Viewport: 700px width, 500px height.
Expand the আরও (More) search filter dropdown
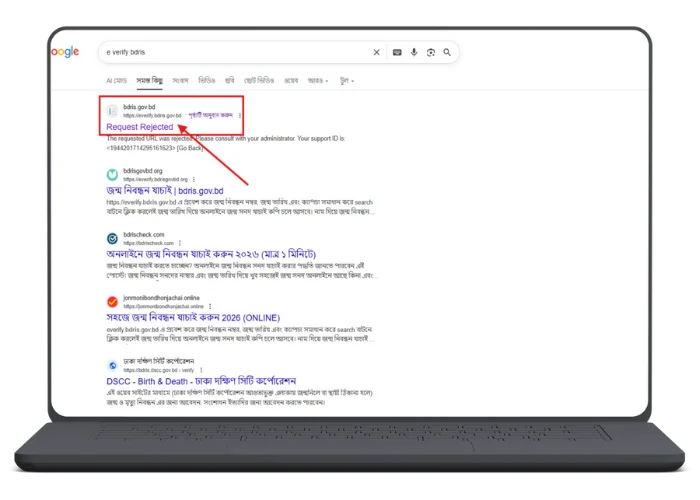(319, 80)
